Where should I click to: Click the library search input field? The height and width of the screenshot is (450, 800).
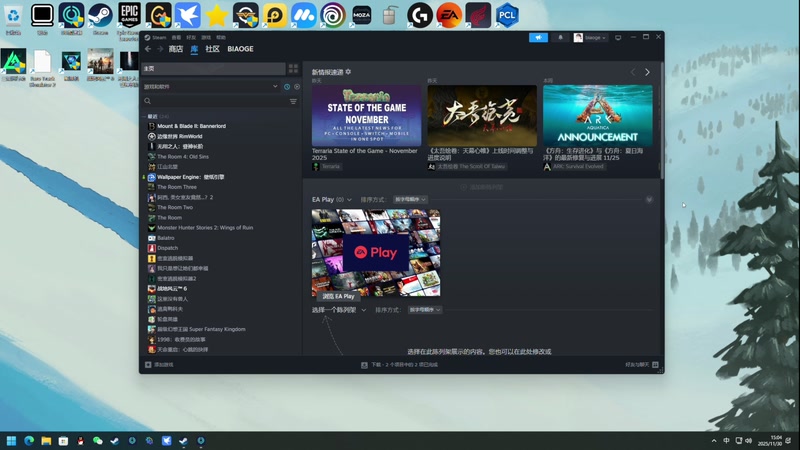[220, 101]
